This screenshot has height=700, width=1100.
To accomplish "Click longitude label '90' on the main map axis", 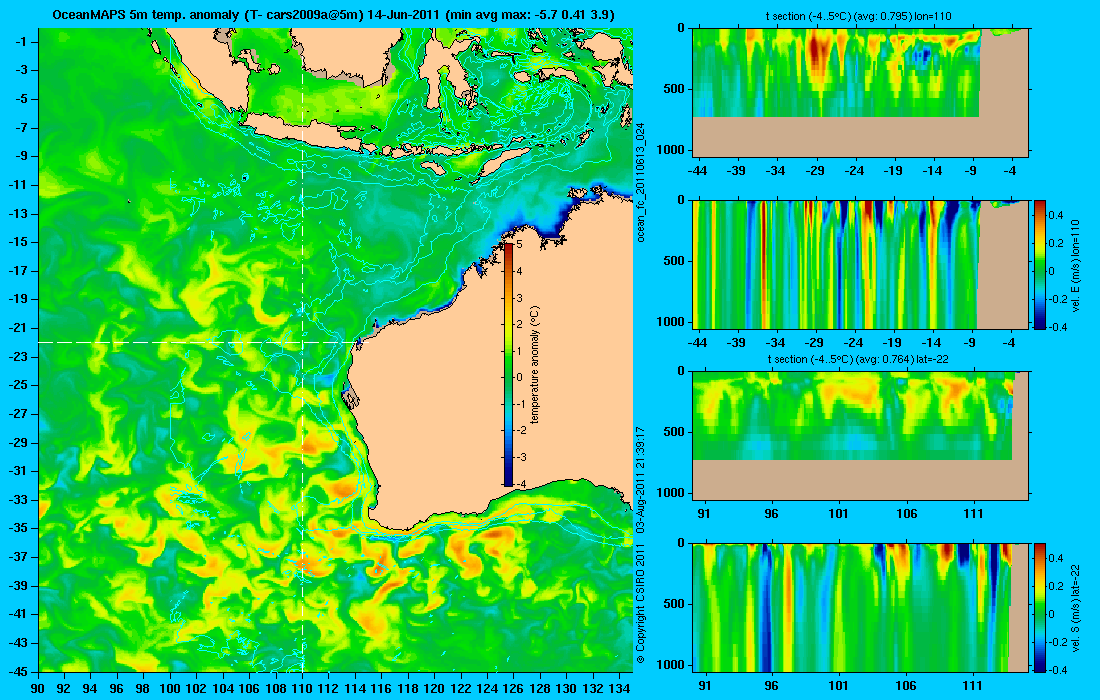I will point(39,688).
